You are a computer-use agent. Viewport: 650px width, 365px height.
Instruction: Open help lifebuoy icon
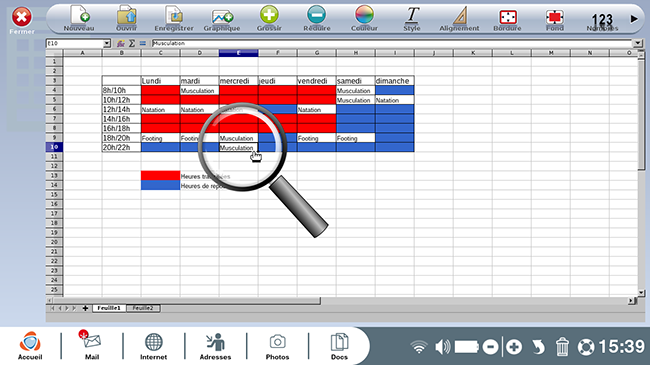click(x=586, y=347)
